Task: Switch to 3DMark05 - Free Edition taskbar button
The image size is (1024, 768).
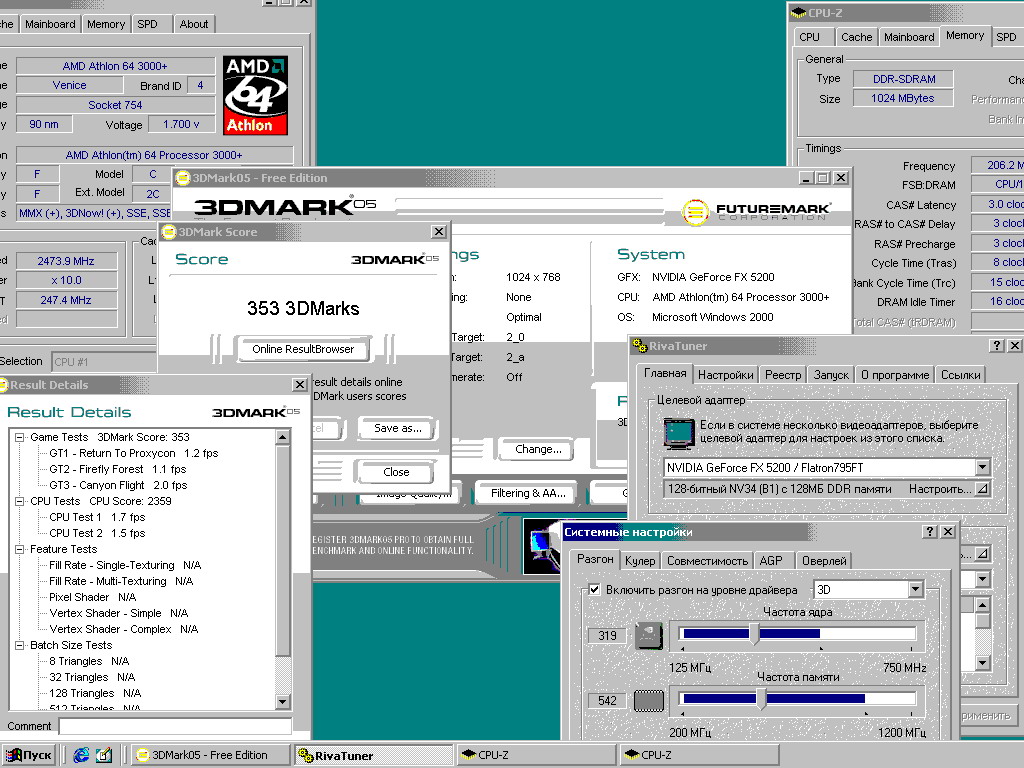Action: coord(210,756)
